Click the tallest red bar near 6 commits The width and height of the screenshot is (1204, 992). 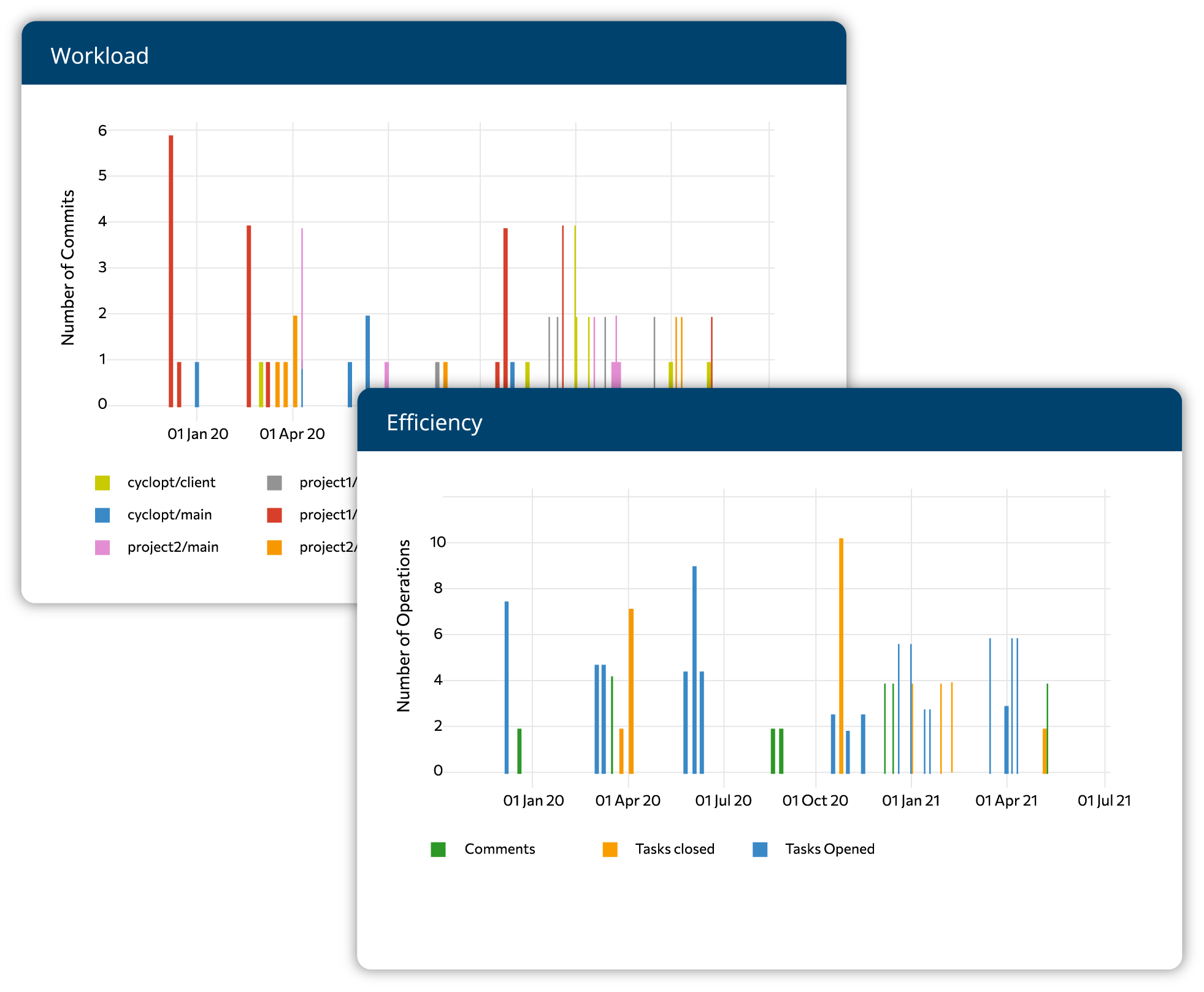click(171, 271)
